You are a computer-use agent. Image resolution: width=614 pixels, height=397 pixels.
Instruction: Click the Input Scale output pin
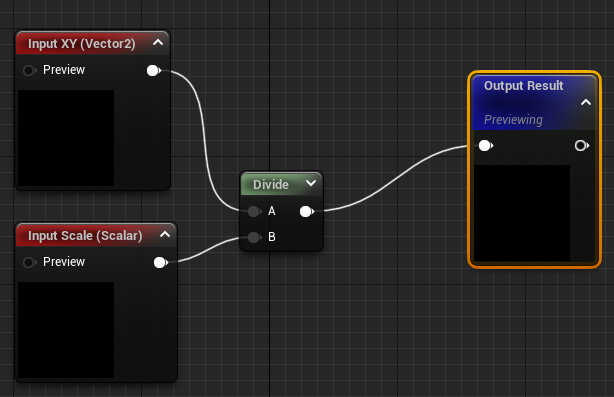click(161, 262)
